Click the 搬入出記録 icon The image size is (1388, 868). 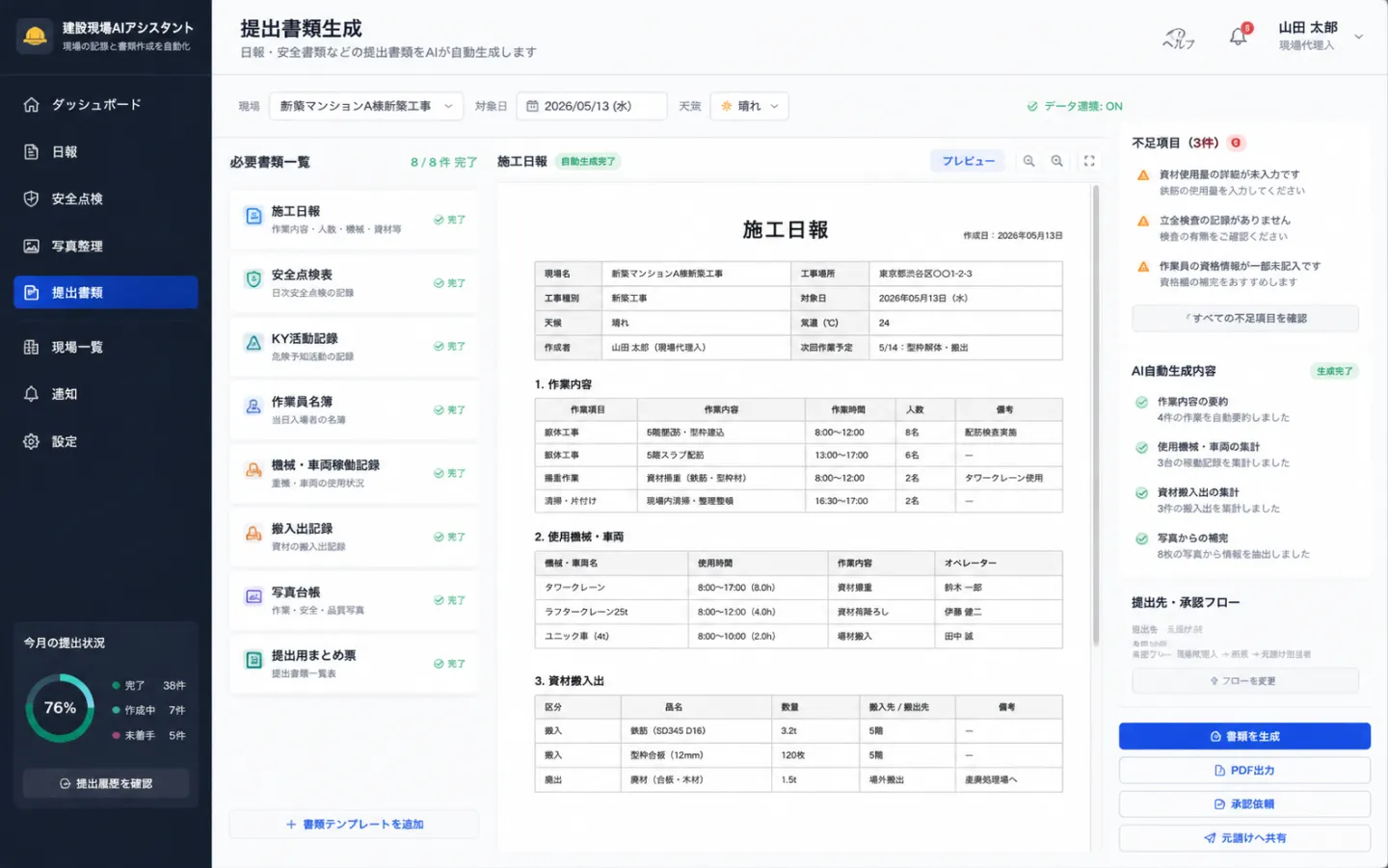[x=254, y=534]
